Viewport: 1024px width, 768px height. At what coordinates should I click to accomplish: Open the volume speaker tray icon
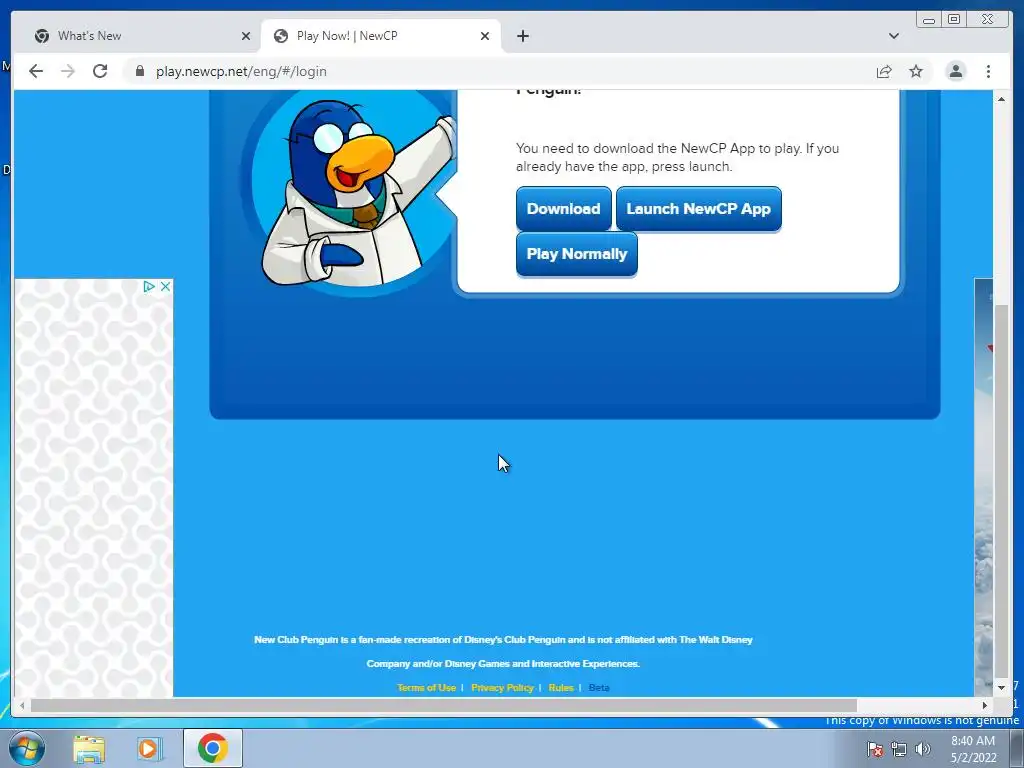pos(922,750)
